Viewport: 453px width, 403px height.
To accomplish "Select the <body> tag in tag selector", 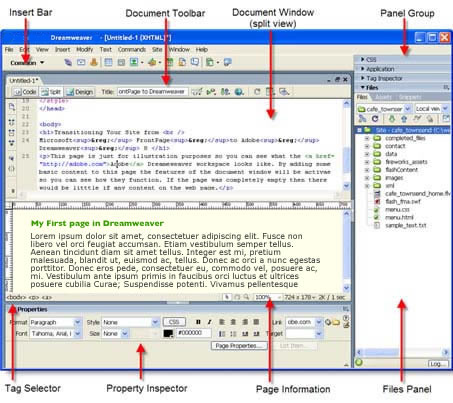I will (16, 297).
